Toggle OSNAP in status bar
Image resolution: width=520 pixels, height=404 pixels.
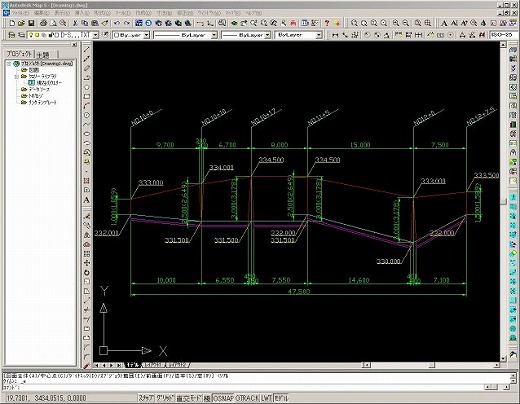(x=223, y=398)
